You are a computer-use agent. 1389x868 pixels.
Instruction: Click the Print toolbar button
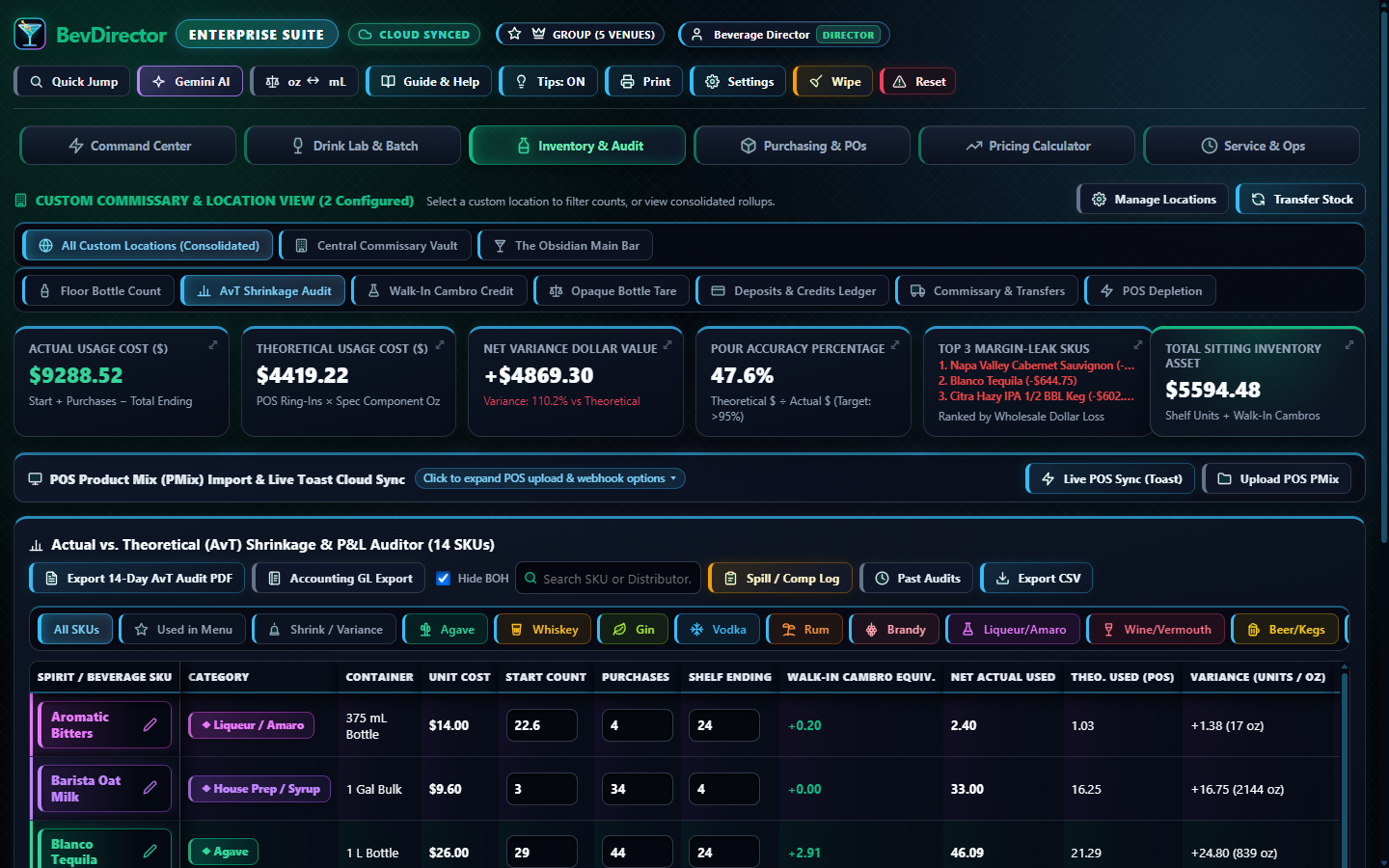click(x=644, y=81)
